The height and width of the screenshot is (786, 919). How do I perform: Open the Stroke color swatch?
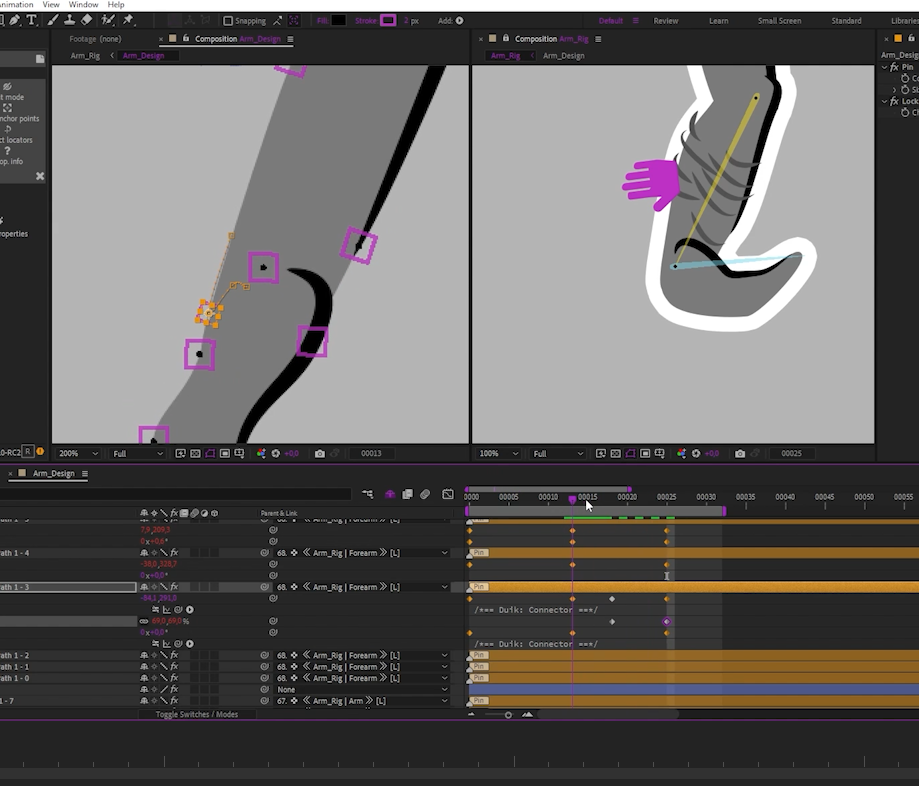(387, 20)
